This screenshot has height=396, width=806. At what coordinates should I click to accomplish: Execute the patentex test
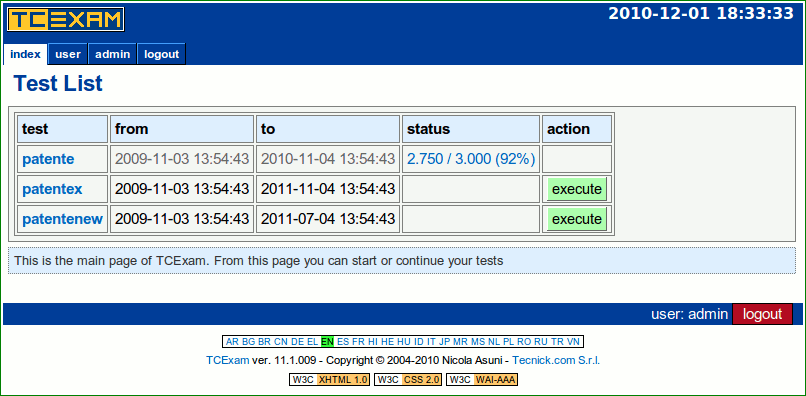[577, 189]
